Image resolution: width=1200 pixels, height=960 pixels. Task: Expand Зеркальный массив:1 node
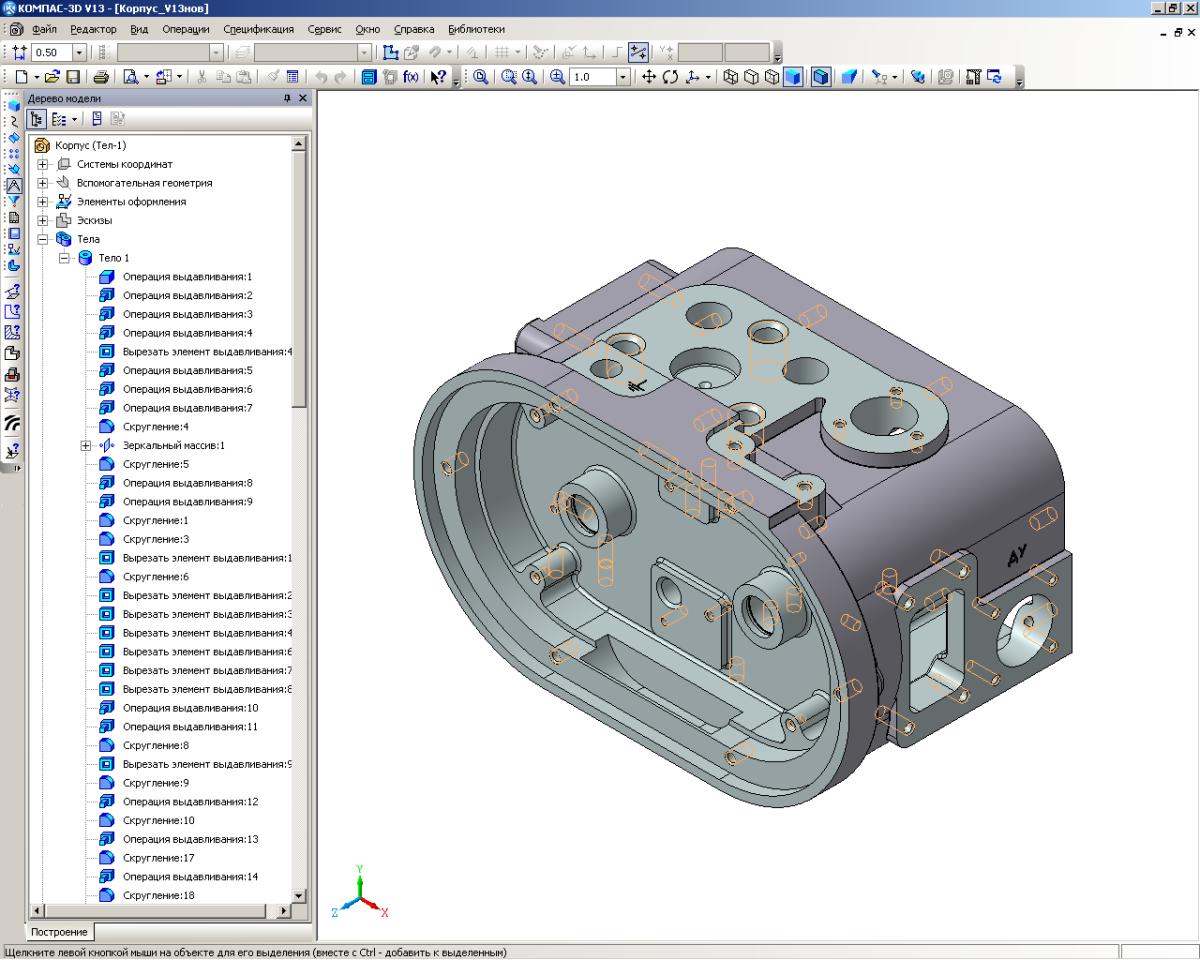87,445
